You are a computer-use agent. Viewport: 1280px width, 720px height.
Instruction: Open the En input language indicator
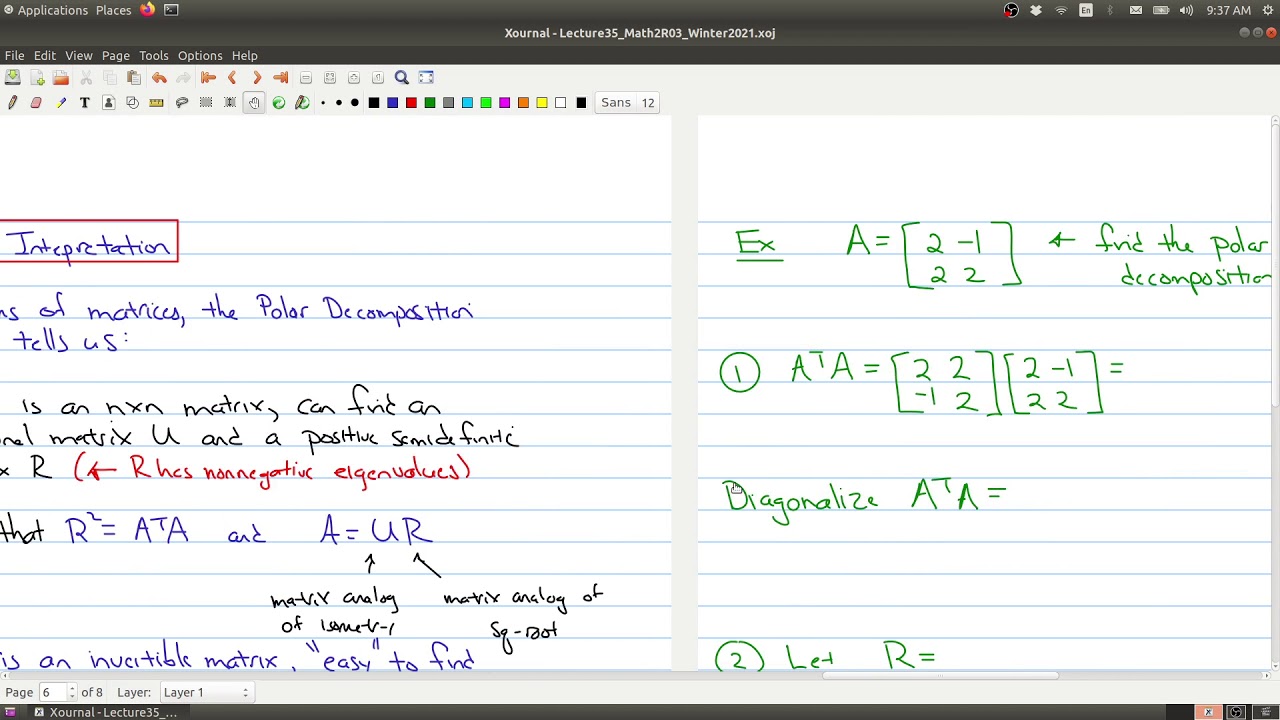click(1086, 10)
